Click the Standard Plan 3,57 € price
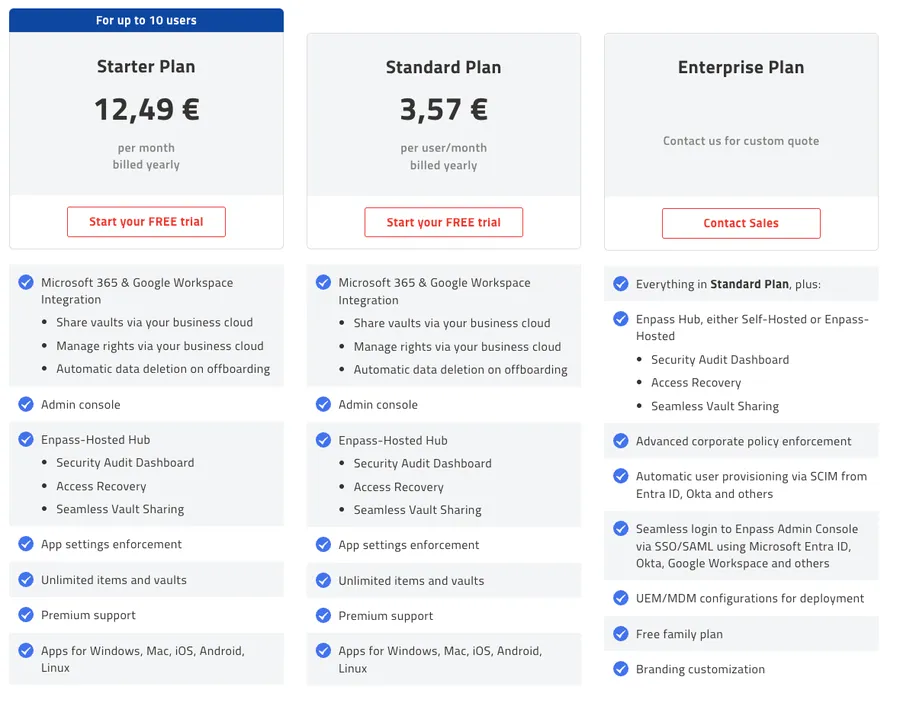 (444, 109)
